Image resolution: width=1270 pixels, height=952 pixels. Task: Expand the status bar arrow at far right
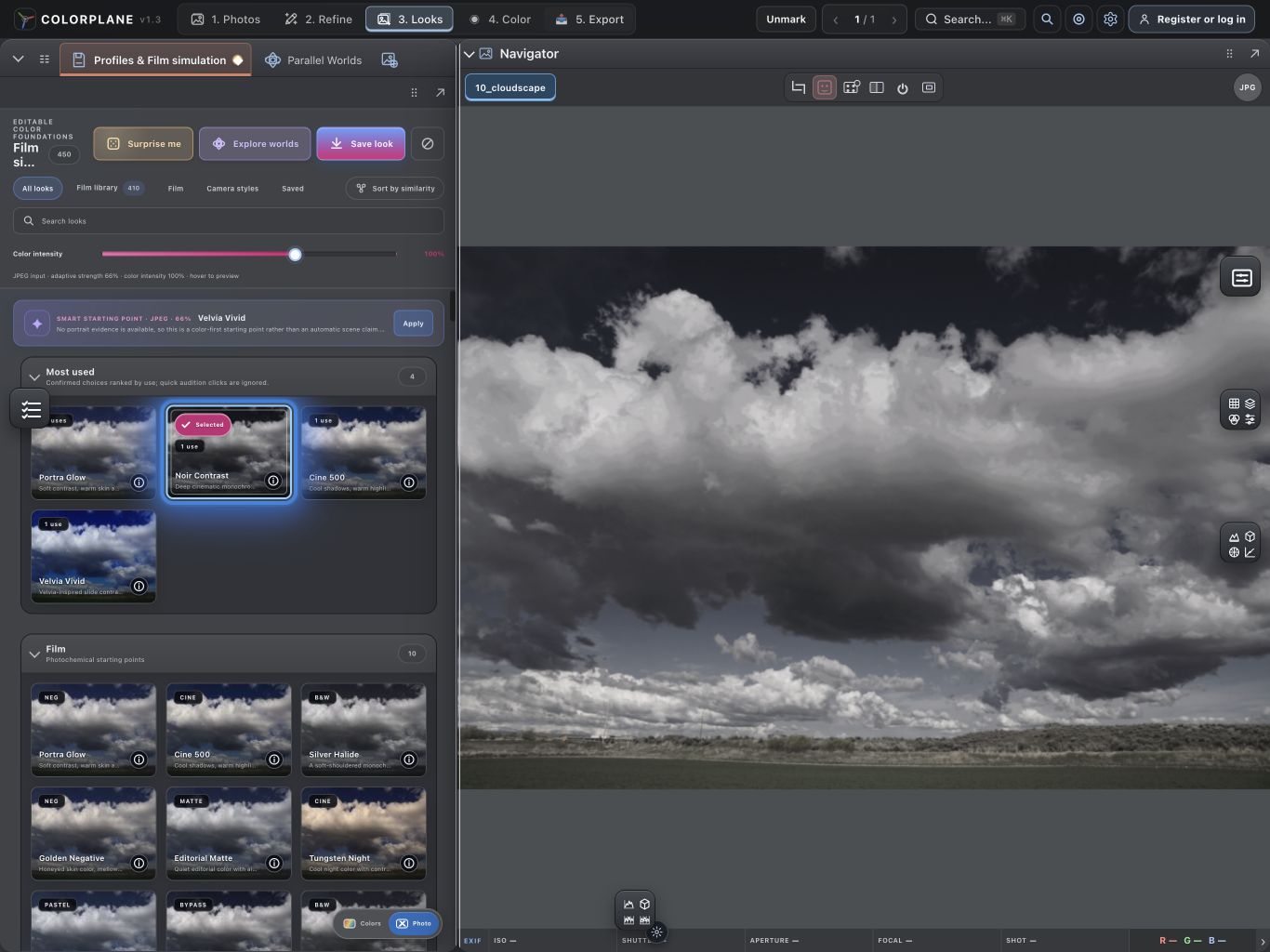pyautogui.click(x=1263, y=941)
